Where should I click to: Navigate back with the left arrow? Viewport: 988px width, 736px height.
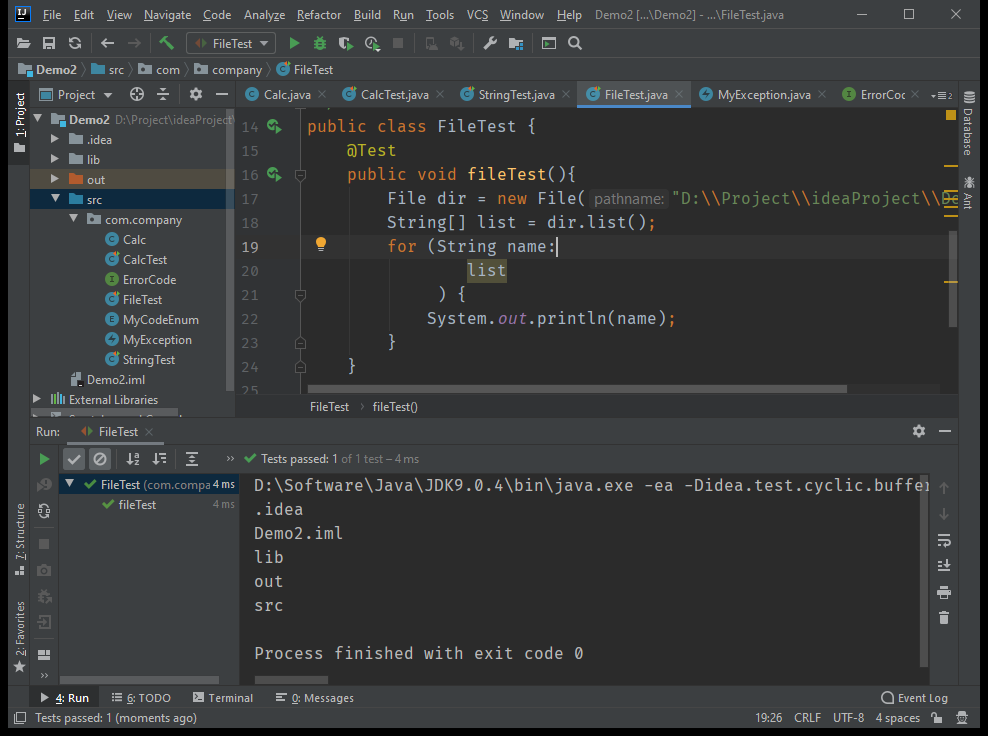108,43
